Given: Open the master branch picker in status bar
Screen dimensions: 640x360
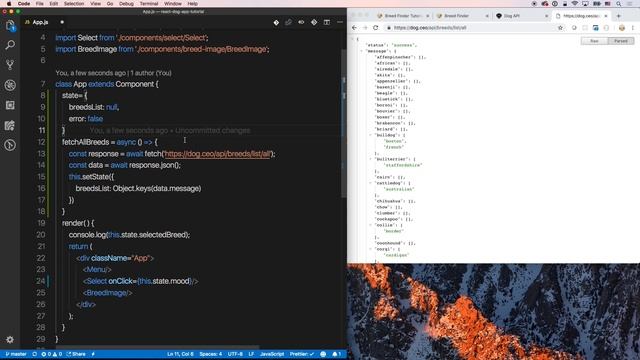Looking at the screenshot, I should point(16,354).
